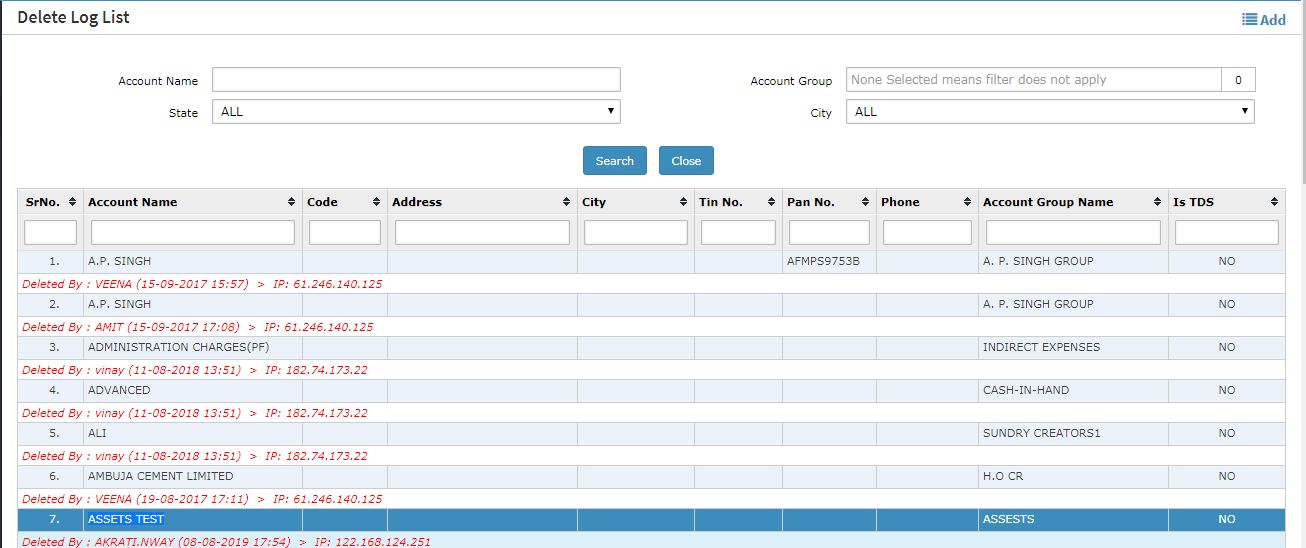Sort by Address column arrows
Image resolution: width=1306 pixels, height=548 pixels.
566,202
